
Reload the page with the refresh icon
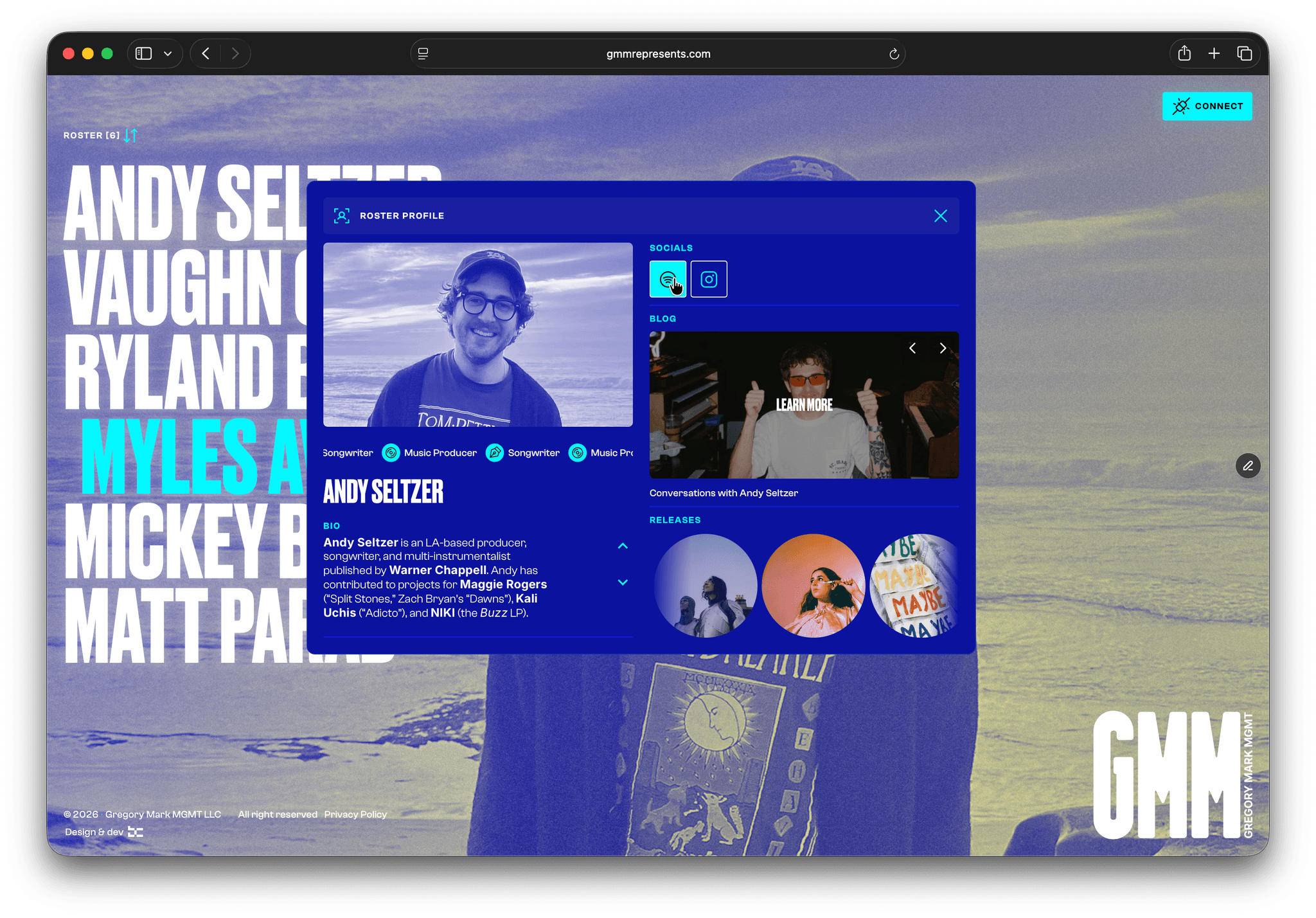[x=894, y=54]
